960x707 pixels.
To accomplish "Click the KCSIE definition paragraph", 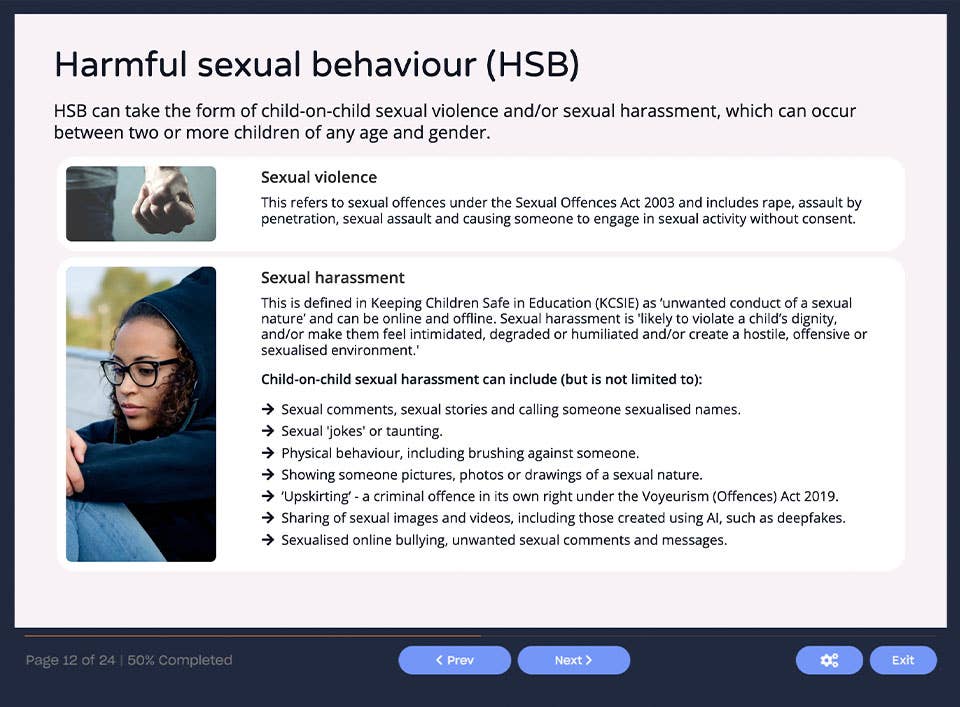I will [564, 326].
